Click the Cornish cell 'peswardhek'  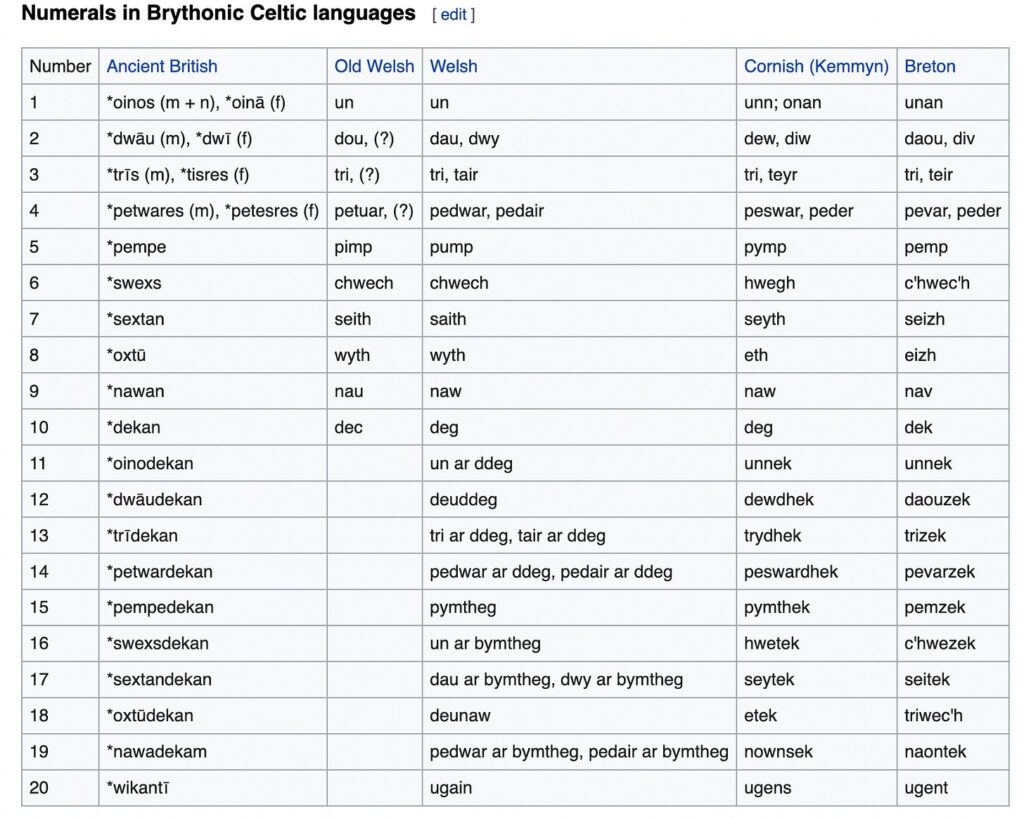click(791, 572)
